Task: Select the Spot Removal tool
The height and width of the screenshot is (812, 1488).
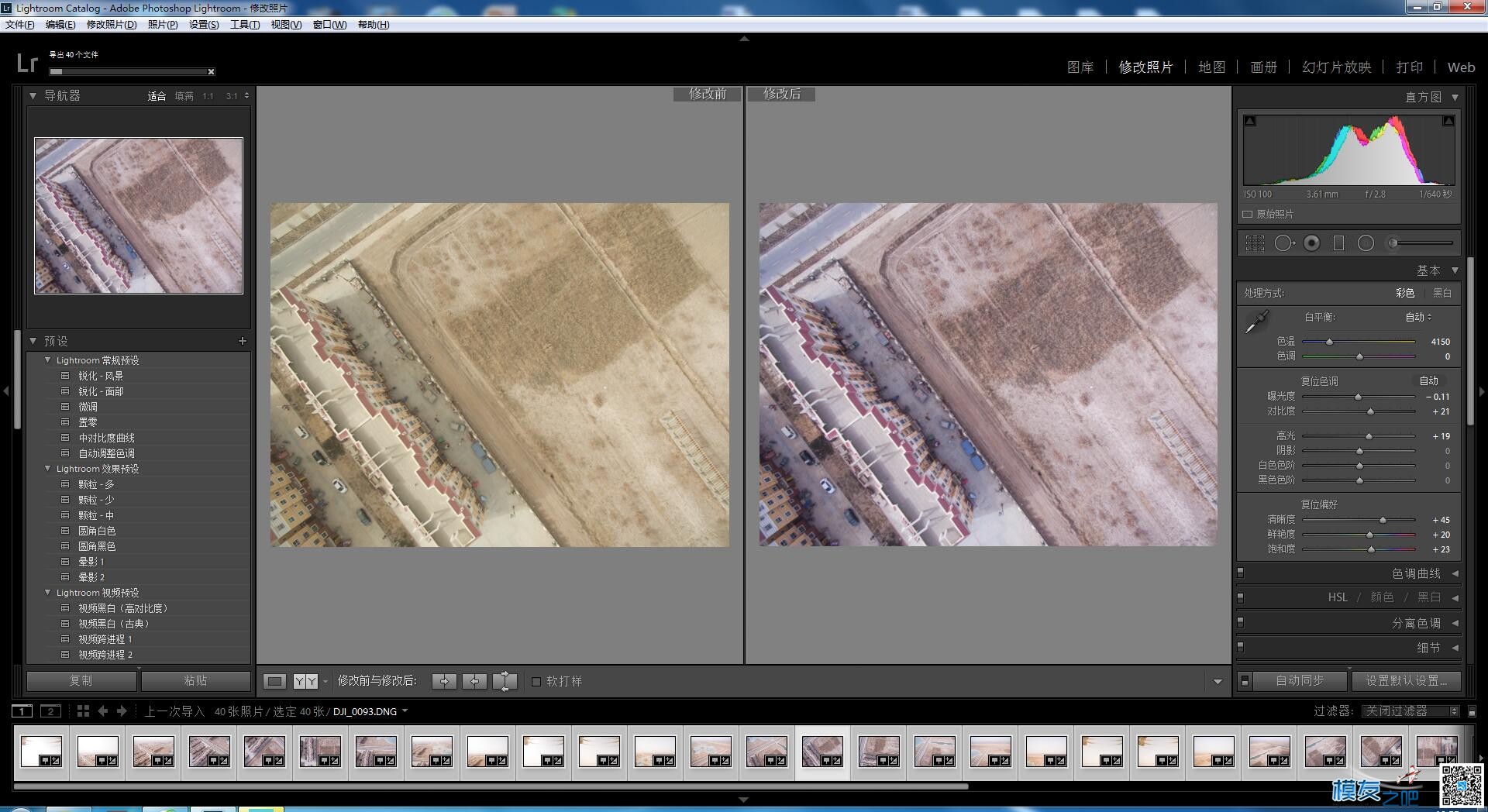Action: coord(1284,243)
